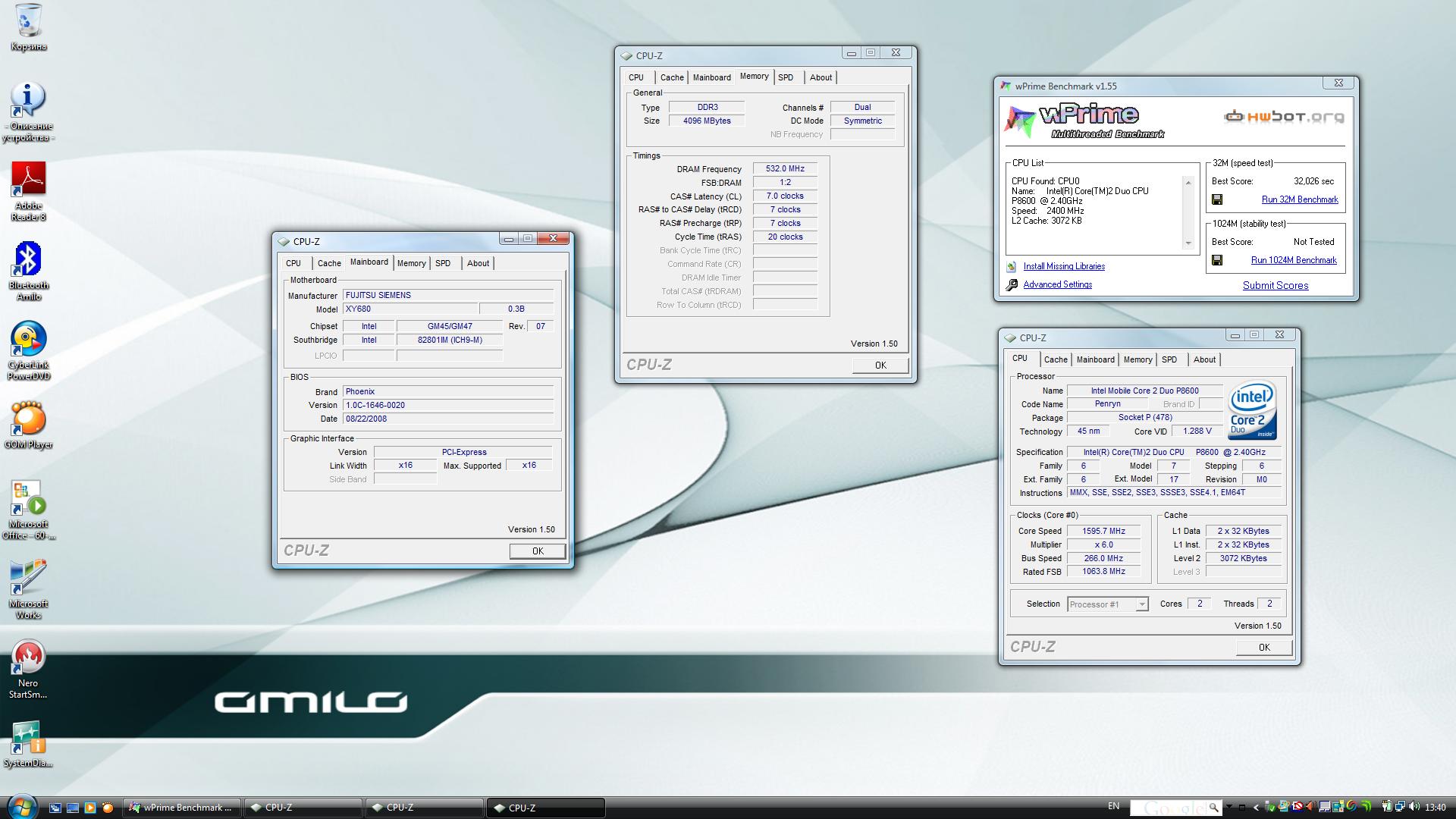Open the Microsoft Office 60-day trial shortcut
This screenshot has height=819, width=1456.
click(28, 510)
